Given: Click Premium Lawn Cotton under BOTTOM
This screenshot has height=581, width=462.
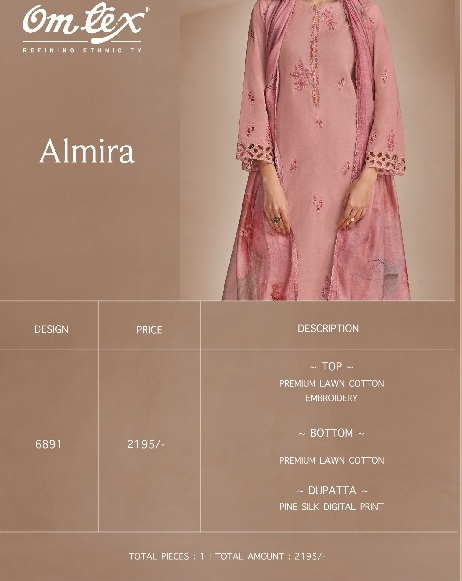Looking at the screenshot, I should click(332, 461).
